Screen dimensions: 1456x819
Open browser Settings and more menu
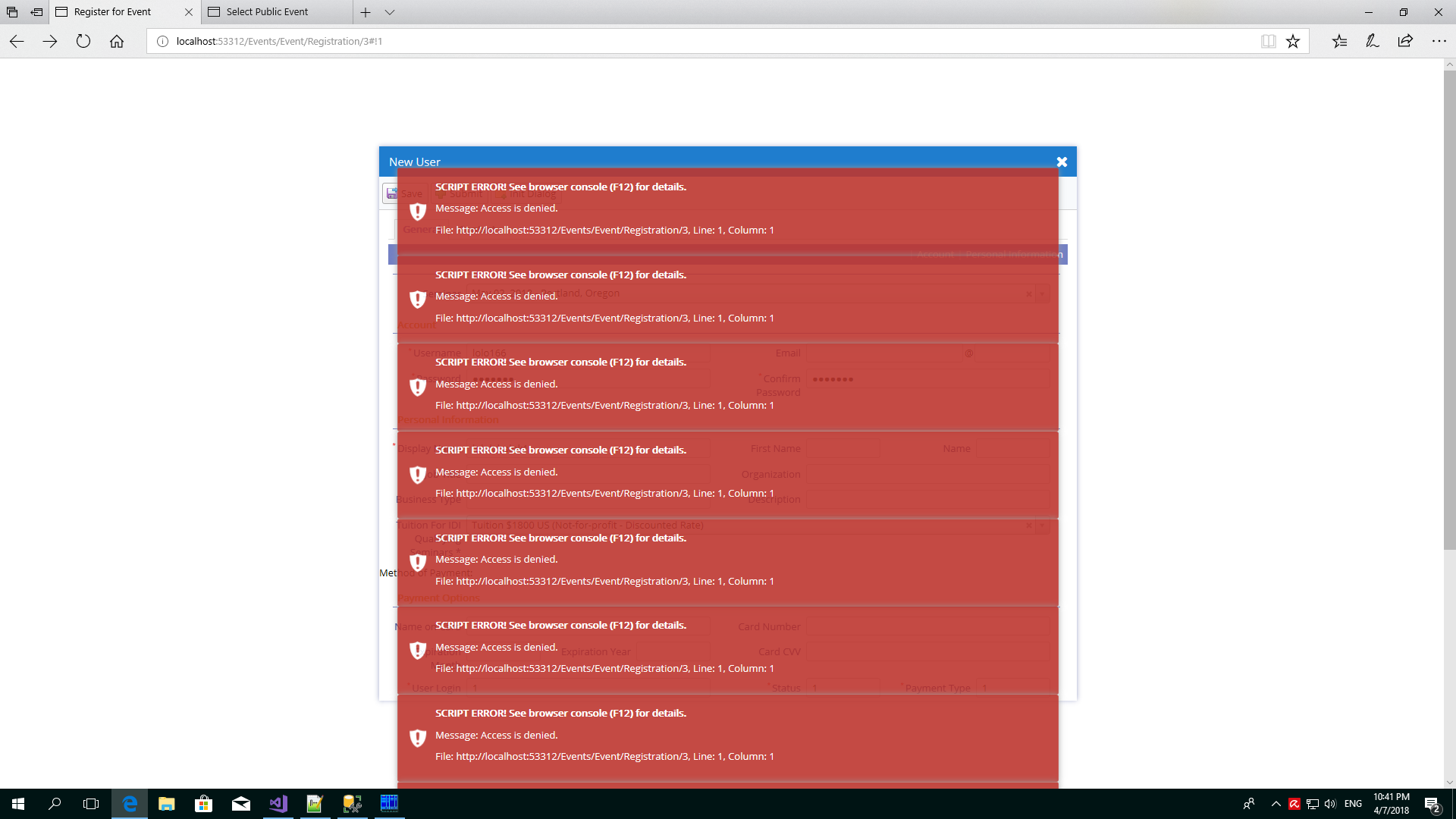pos(1439,42)
